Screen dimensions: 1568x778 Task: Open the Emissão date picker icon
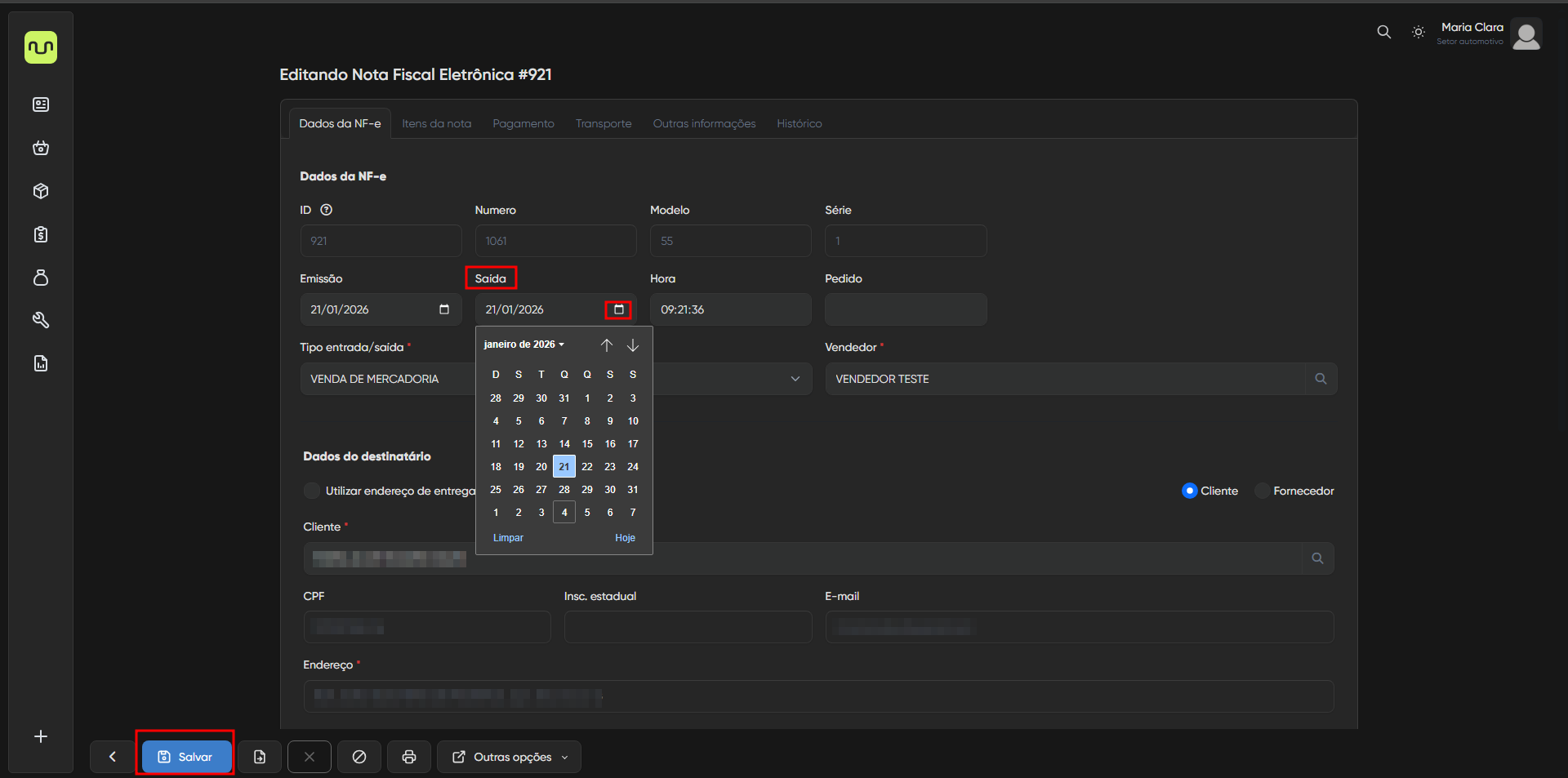(x=444, y=309)
